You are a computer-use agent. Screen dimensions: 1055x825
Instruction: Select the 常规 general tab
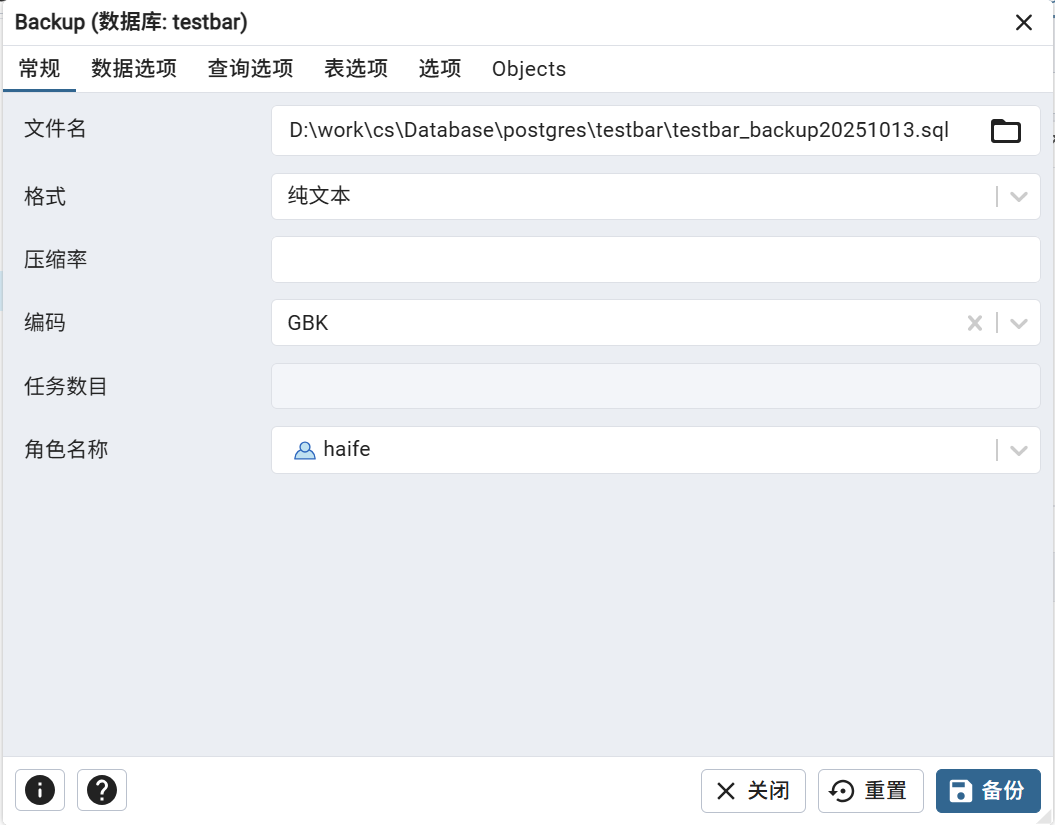point(40,69)
